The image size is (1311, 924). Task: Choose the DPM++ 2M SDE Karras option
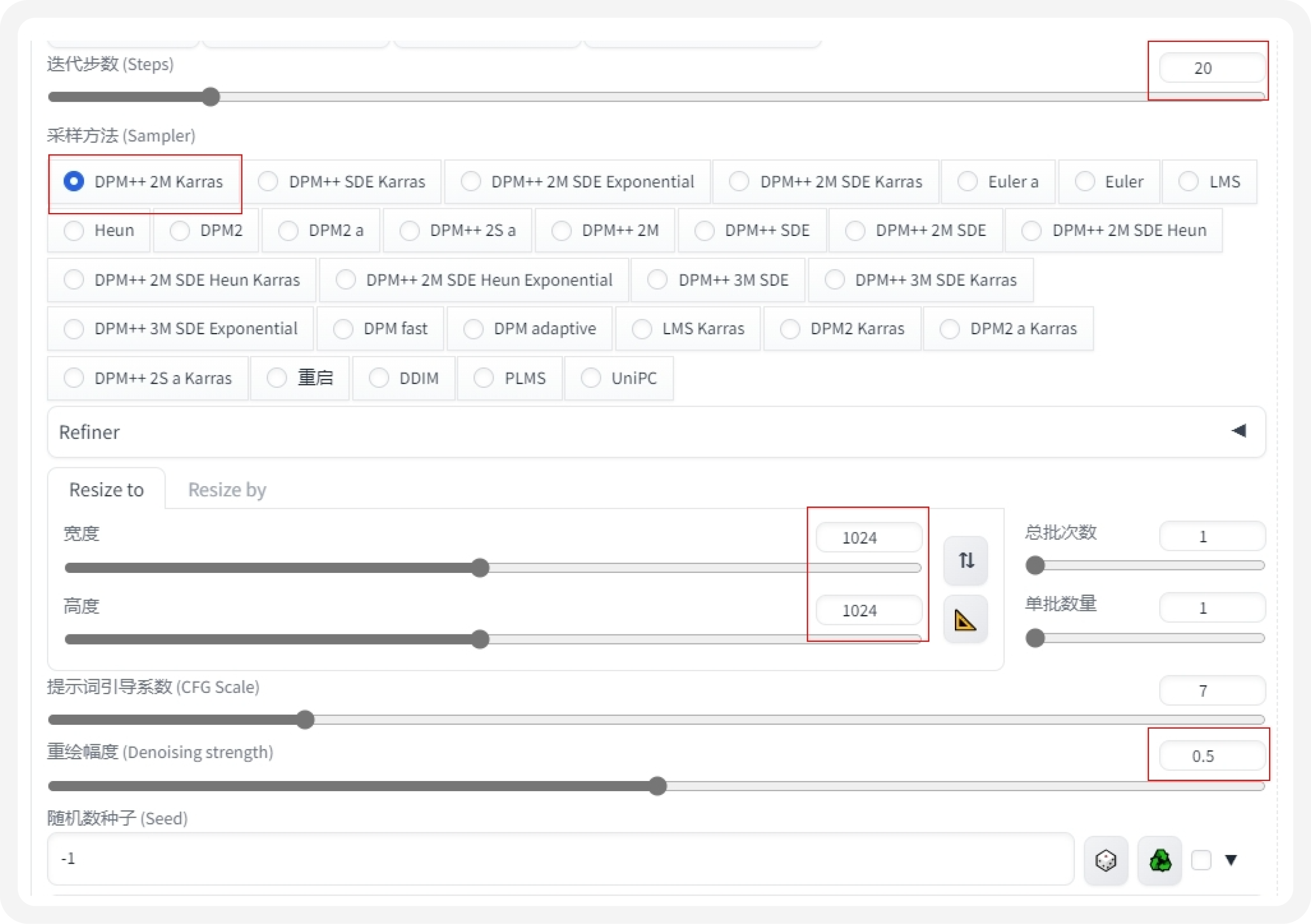pos(826,182)
